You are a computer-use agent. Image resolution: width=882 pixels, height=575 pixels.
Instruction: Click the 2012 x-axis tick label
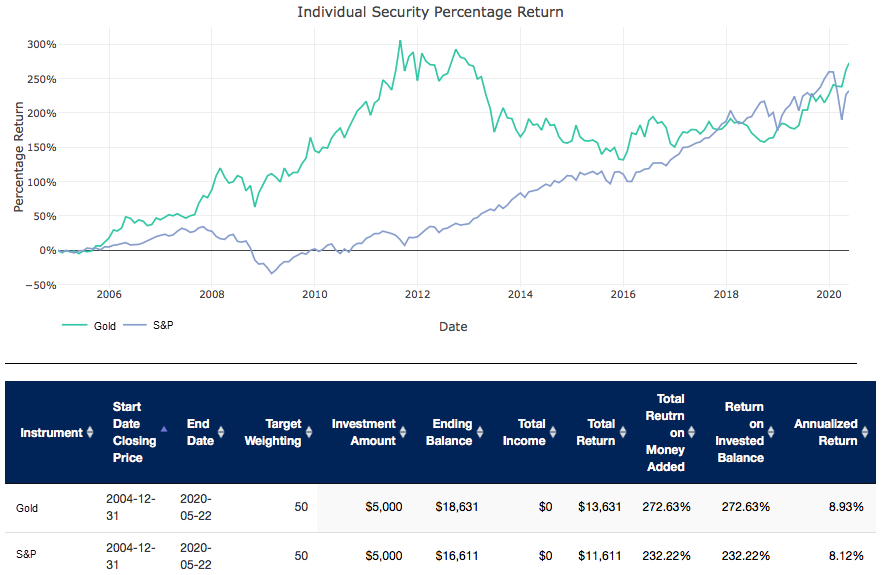coord(417,294)
